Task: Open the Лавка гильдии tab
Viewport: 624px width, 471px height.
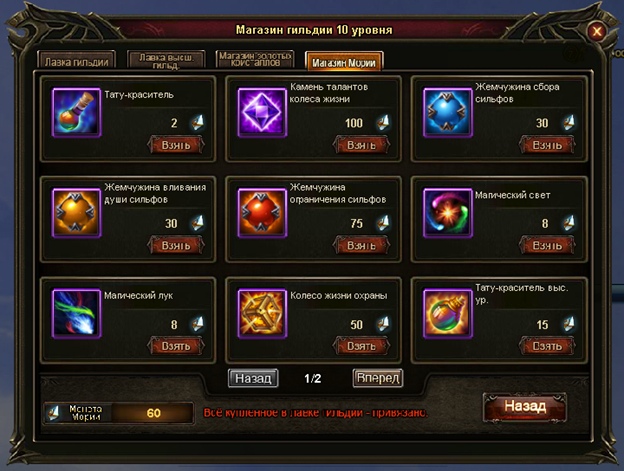Action: [x=76, y=60]
